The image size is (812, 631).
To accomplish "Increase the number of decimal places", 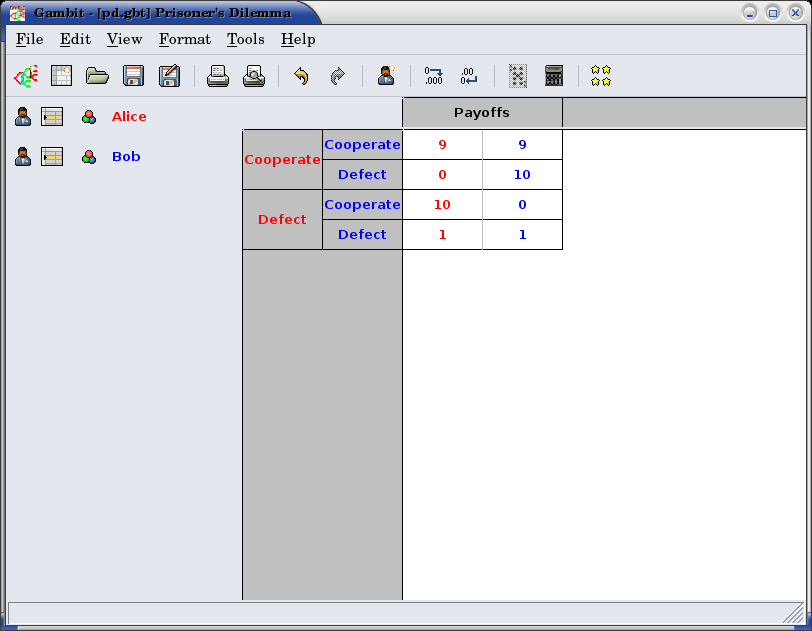I will point(433,76).
